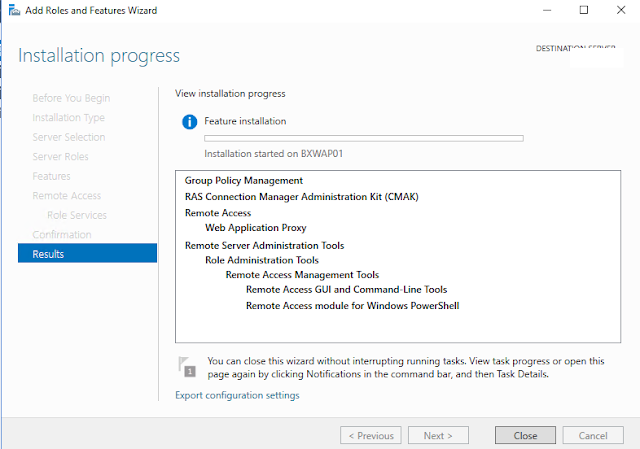
Task: Select the Confirmation step in the sidebar
Action: point(62,235)
